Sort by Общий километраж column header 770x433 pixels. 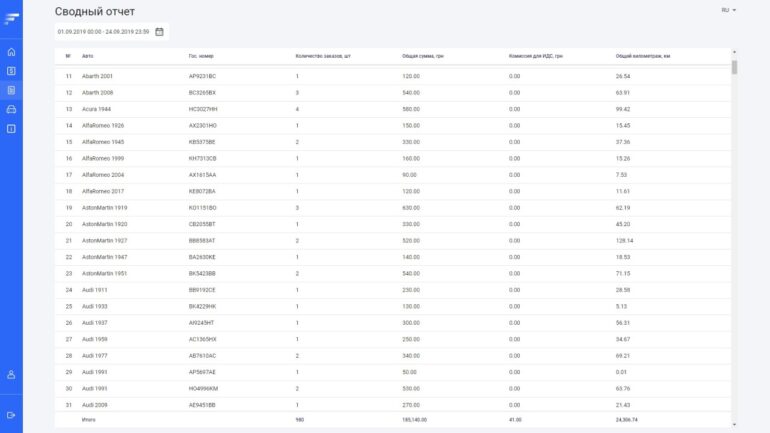(643, 56)
